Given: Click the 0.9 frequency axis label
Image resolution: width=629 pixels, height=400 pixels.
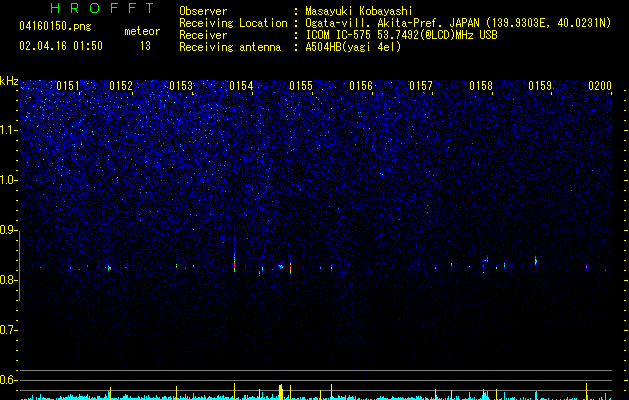Looking at the screenshot, I should (8, 230).
